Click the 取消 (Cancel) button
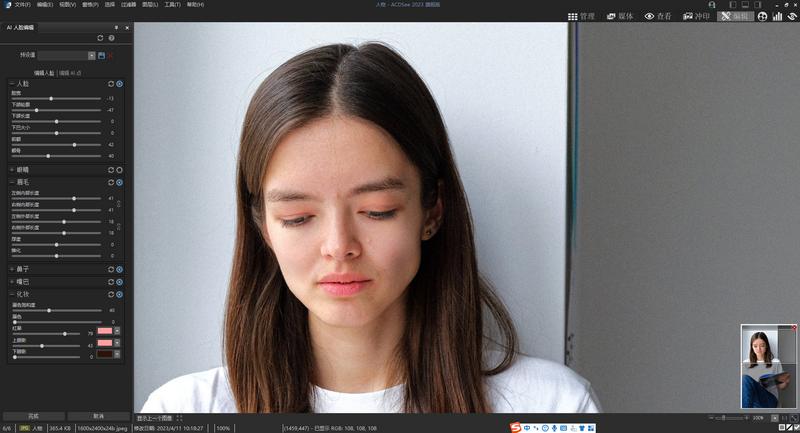Viewport: 800px width, 433px height. [98, 416]
